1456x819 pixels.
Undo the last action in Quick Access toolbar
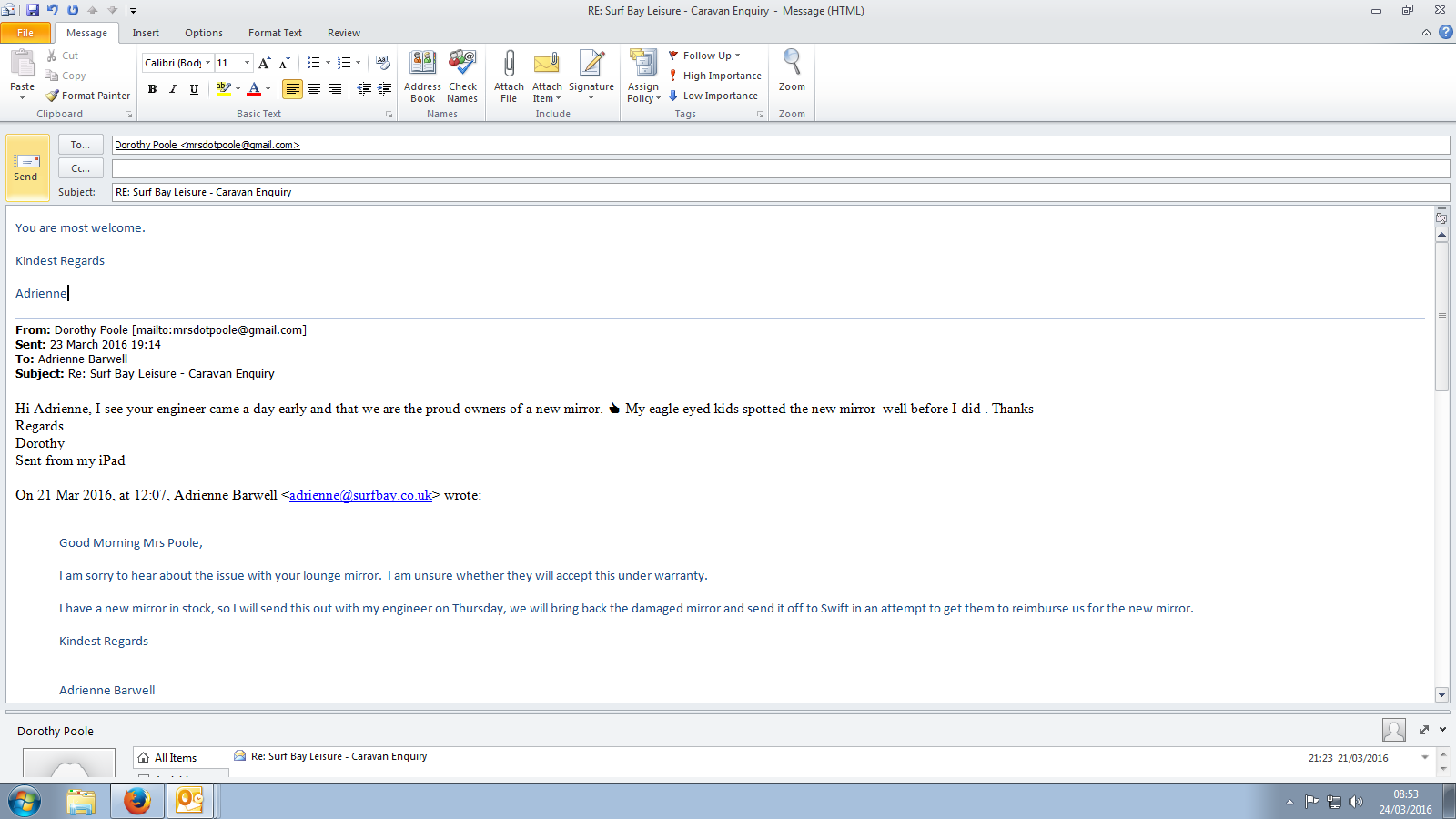pos(53,10)
